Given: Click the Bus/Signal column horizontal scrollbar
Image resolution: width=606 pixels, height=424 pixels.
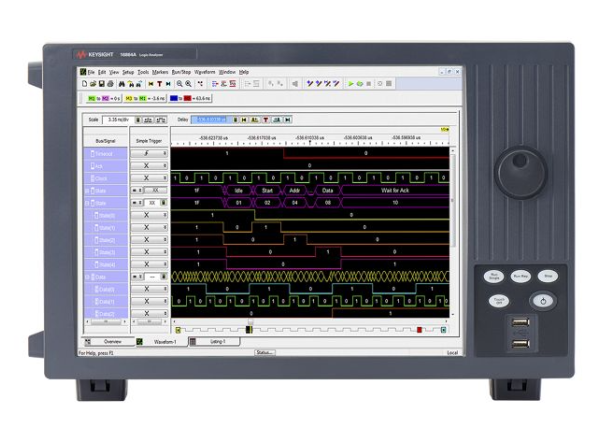Looking at the screenshot, I should [x=106, y=322].
